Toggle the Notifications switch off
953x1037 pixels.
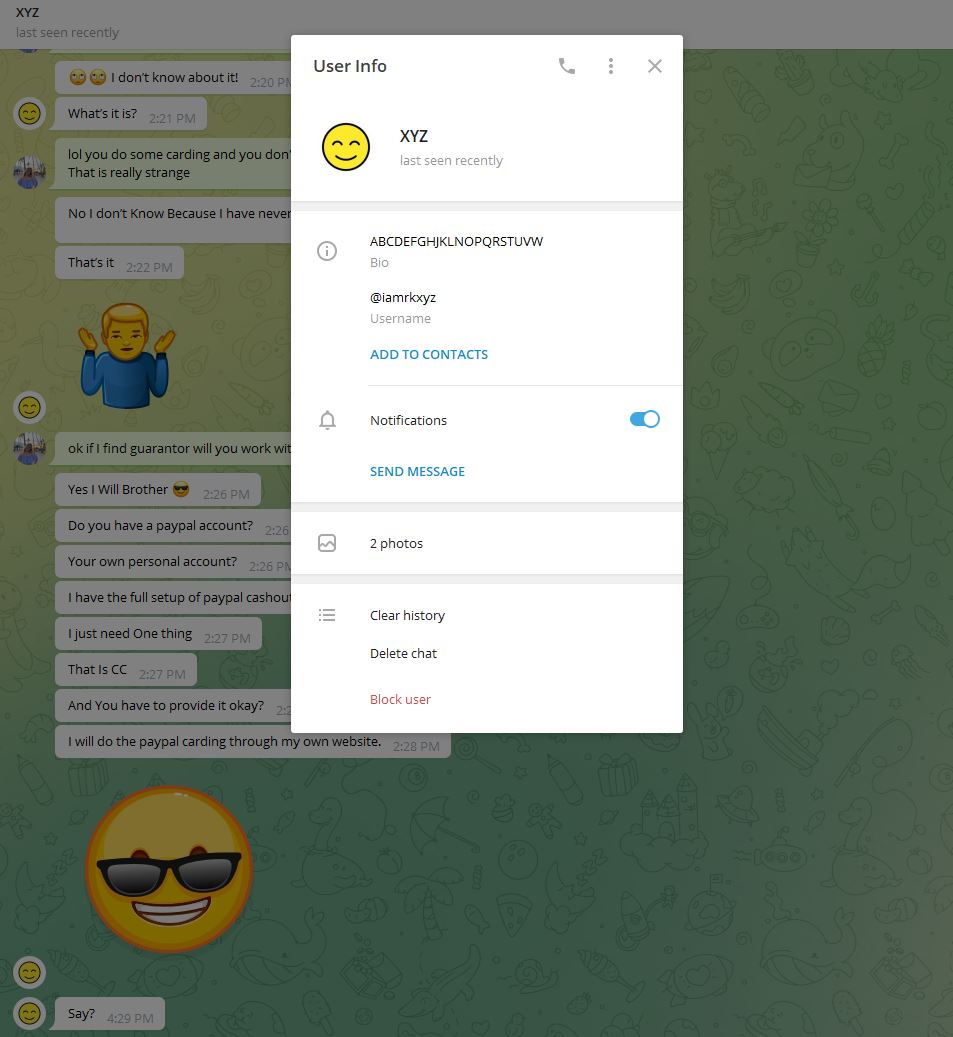(644, 420)
